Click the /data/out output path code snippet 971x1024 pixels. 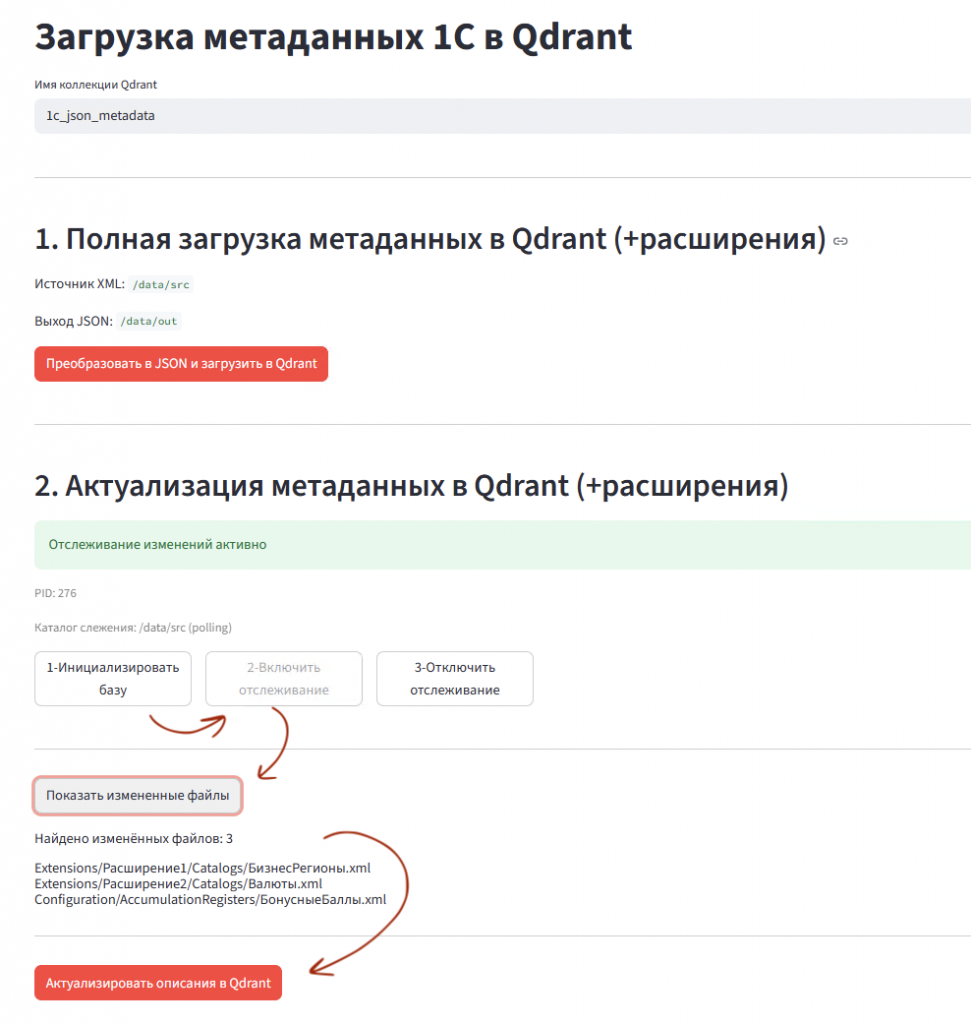click(146, 322)
